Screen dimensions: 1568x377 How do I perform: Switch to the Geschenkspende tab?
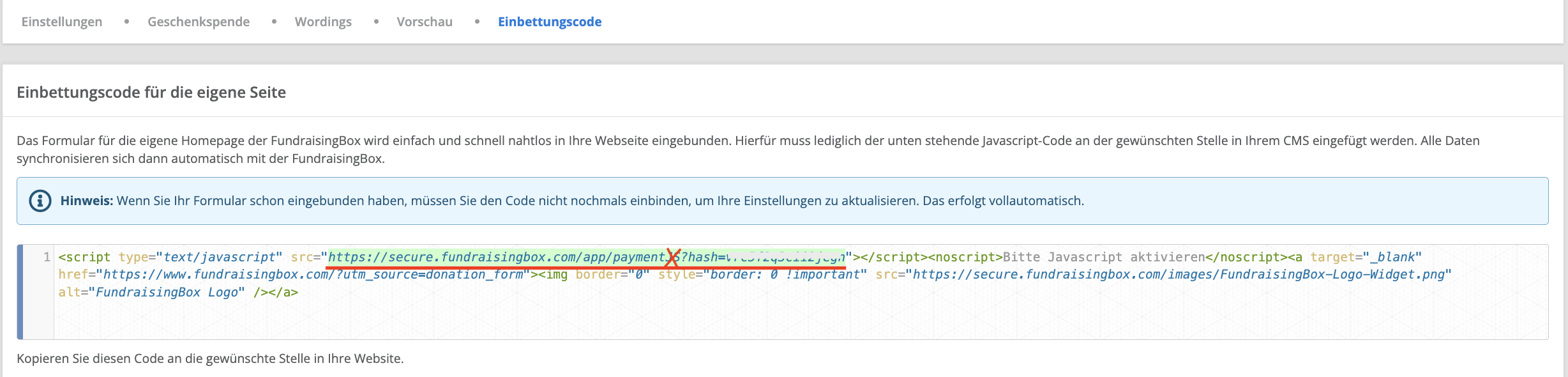point(199,22)
